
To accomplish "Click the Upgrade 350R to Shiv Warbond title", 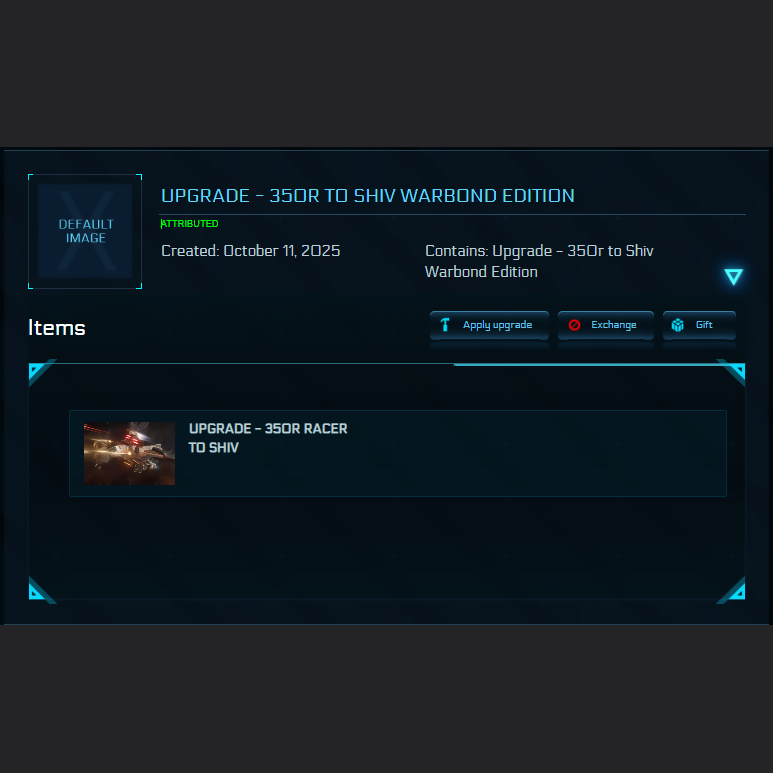I will (368, 196).
